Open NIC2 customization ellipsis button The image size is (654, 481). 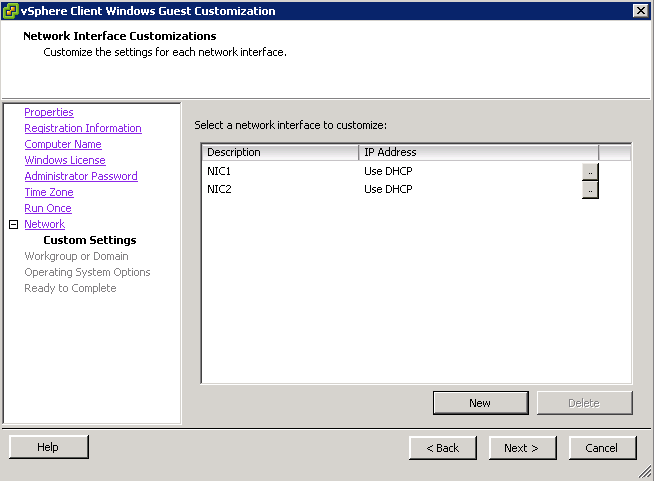point(590,190)
